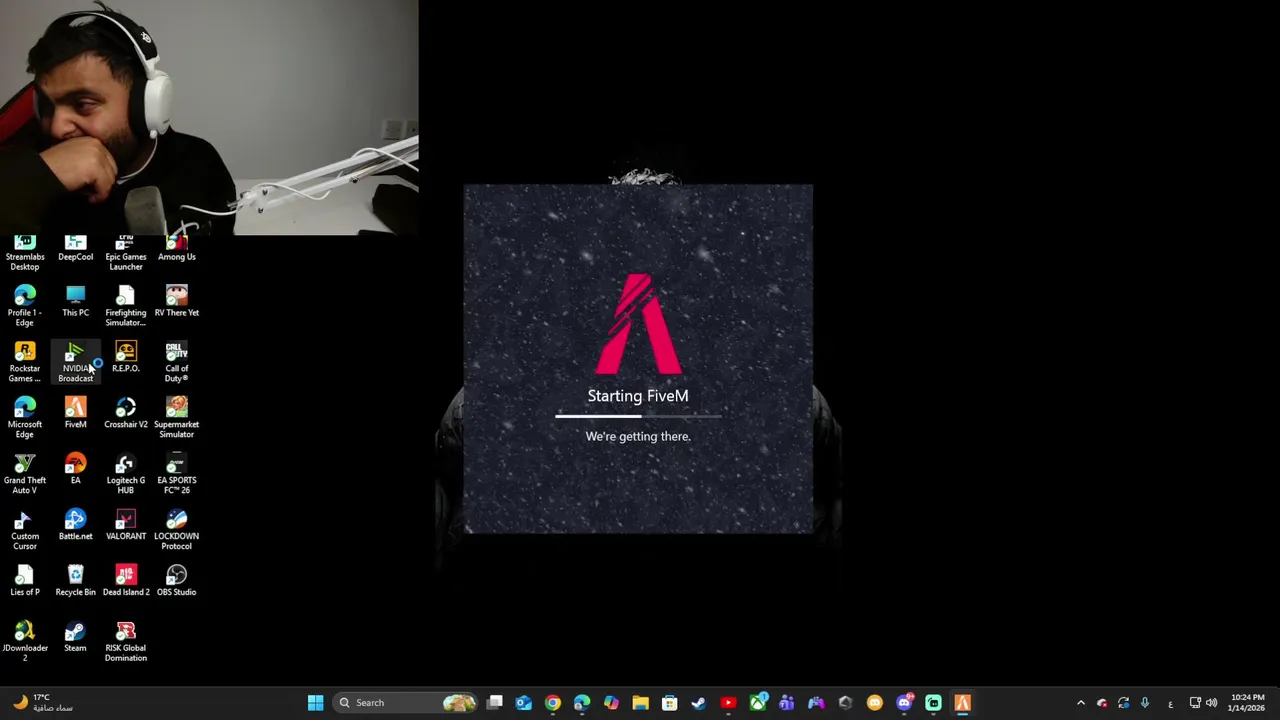Select Lies of P desktop icon
Screen dimensions: 1280x720
pyautogui.click(x=25, y=581)
